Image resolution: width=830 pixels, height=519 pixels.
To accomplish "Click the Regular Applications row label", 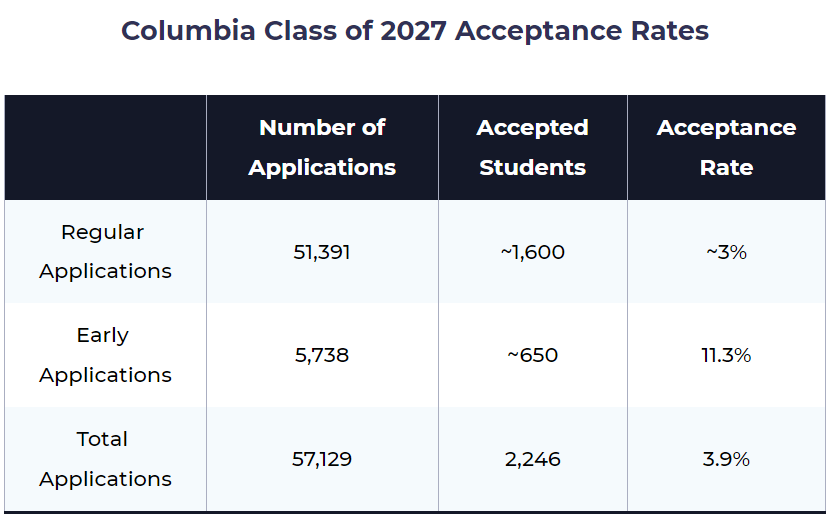I will point(105,252).
